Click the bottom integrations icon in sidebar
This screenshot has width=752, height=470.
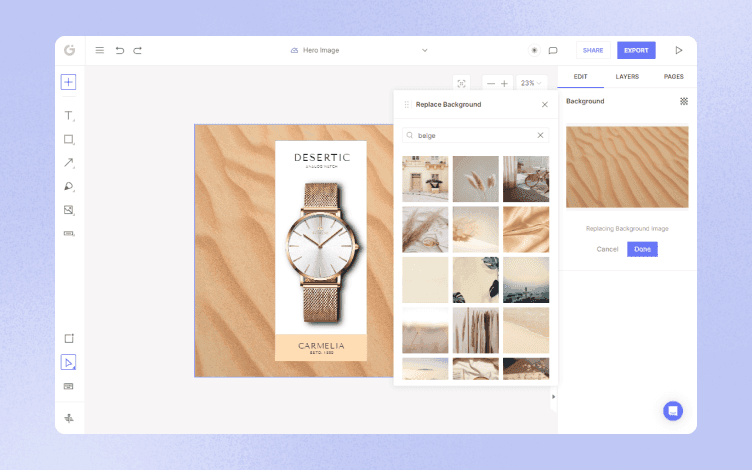[x=69, y=418]
